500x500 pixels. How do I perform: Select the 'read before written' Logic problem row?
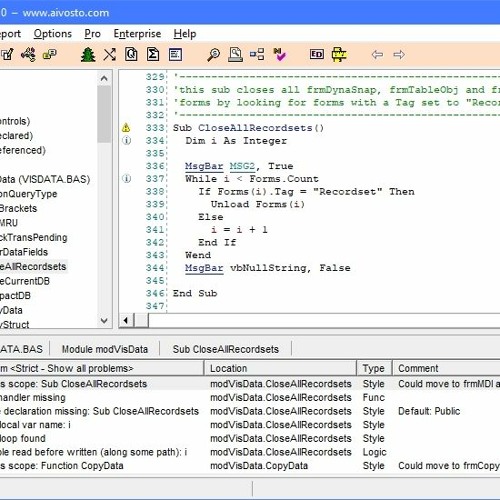pos(250,452)
